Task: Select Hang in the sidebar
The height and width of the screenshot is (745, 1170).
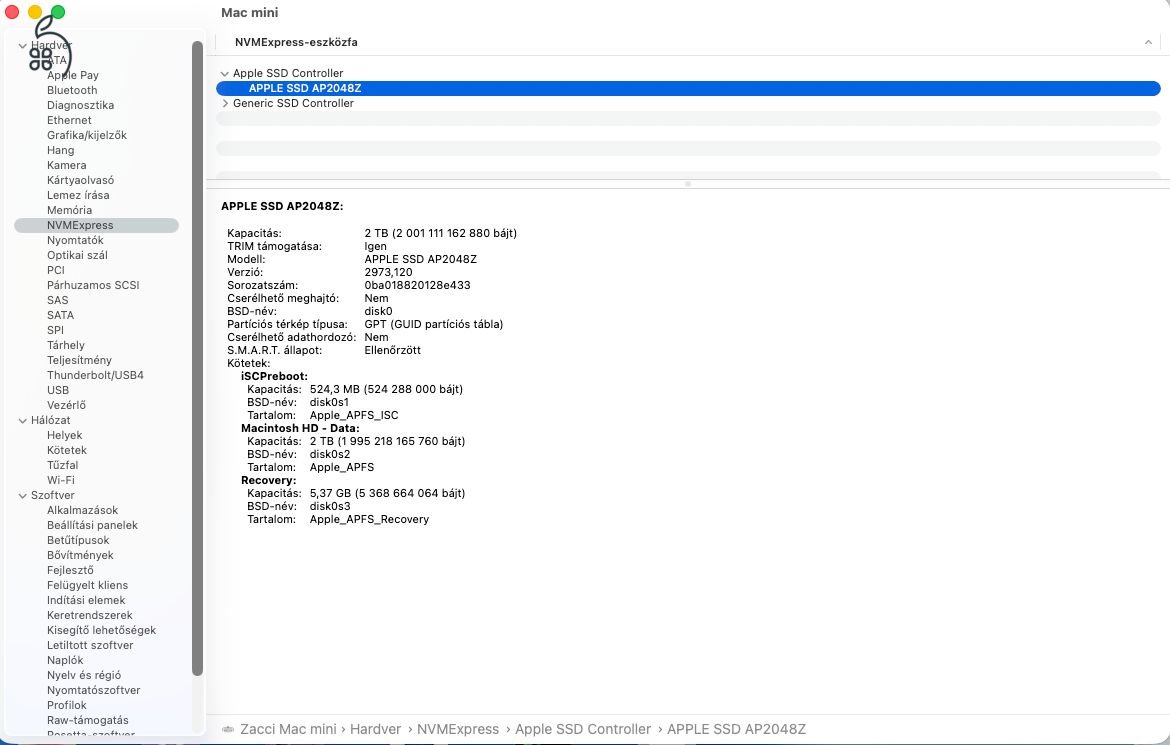Action: pos(60,150)
